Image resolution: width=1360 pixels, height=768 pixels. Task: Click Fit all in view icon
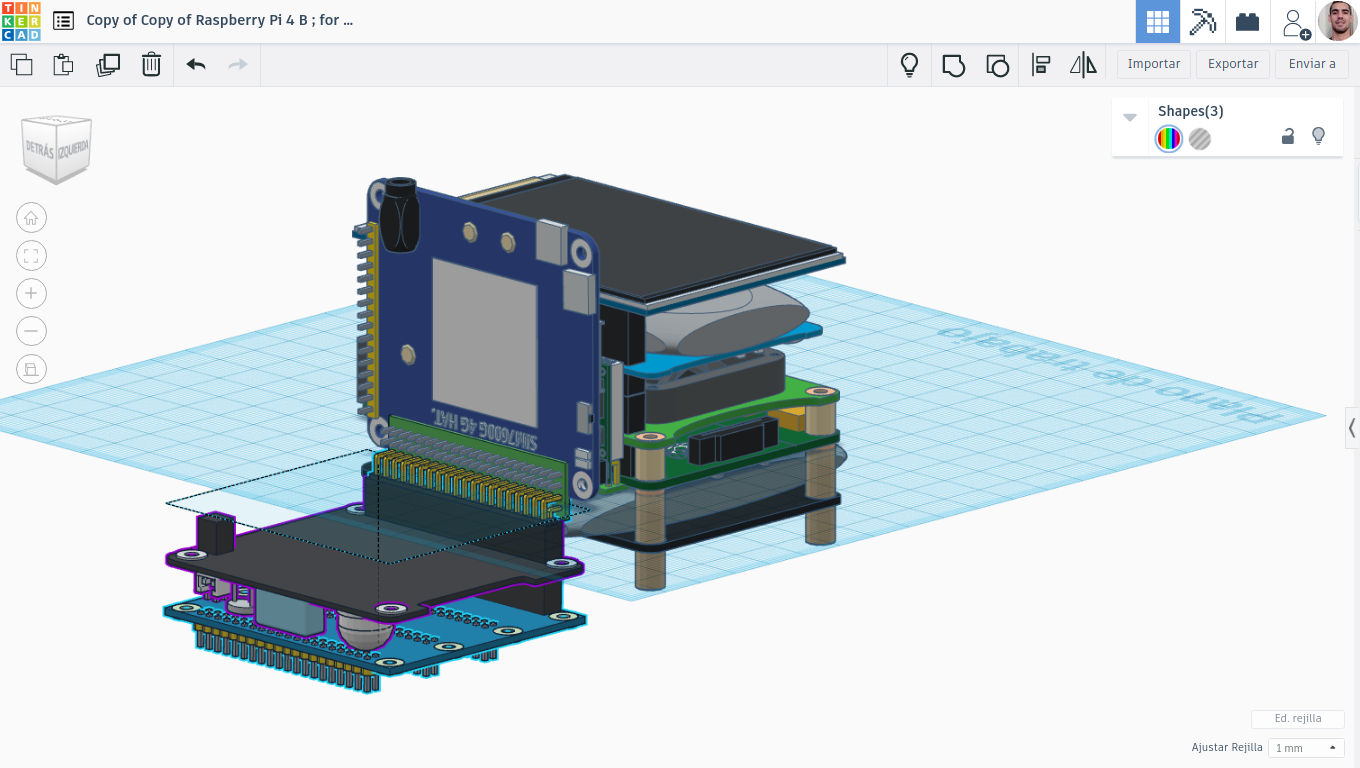point(31,256)
